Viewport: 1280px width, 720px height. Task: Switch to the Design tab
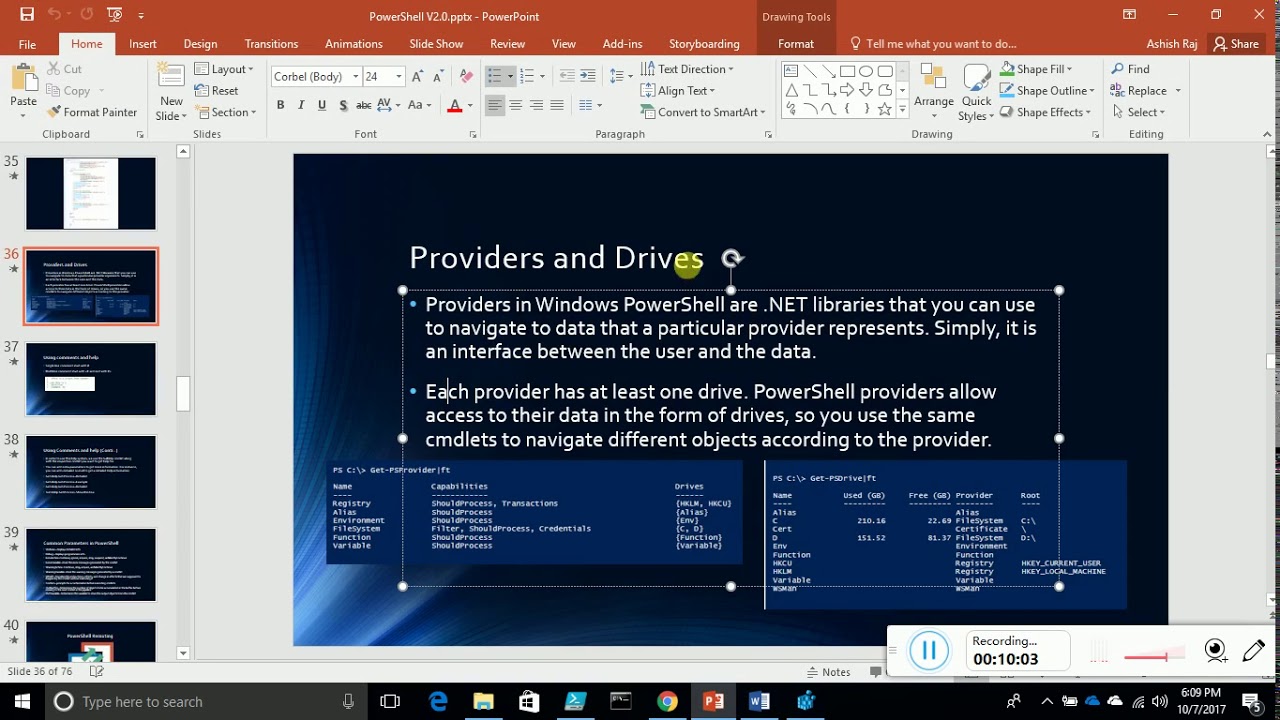pyautogui.click(x=200, y=44)
